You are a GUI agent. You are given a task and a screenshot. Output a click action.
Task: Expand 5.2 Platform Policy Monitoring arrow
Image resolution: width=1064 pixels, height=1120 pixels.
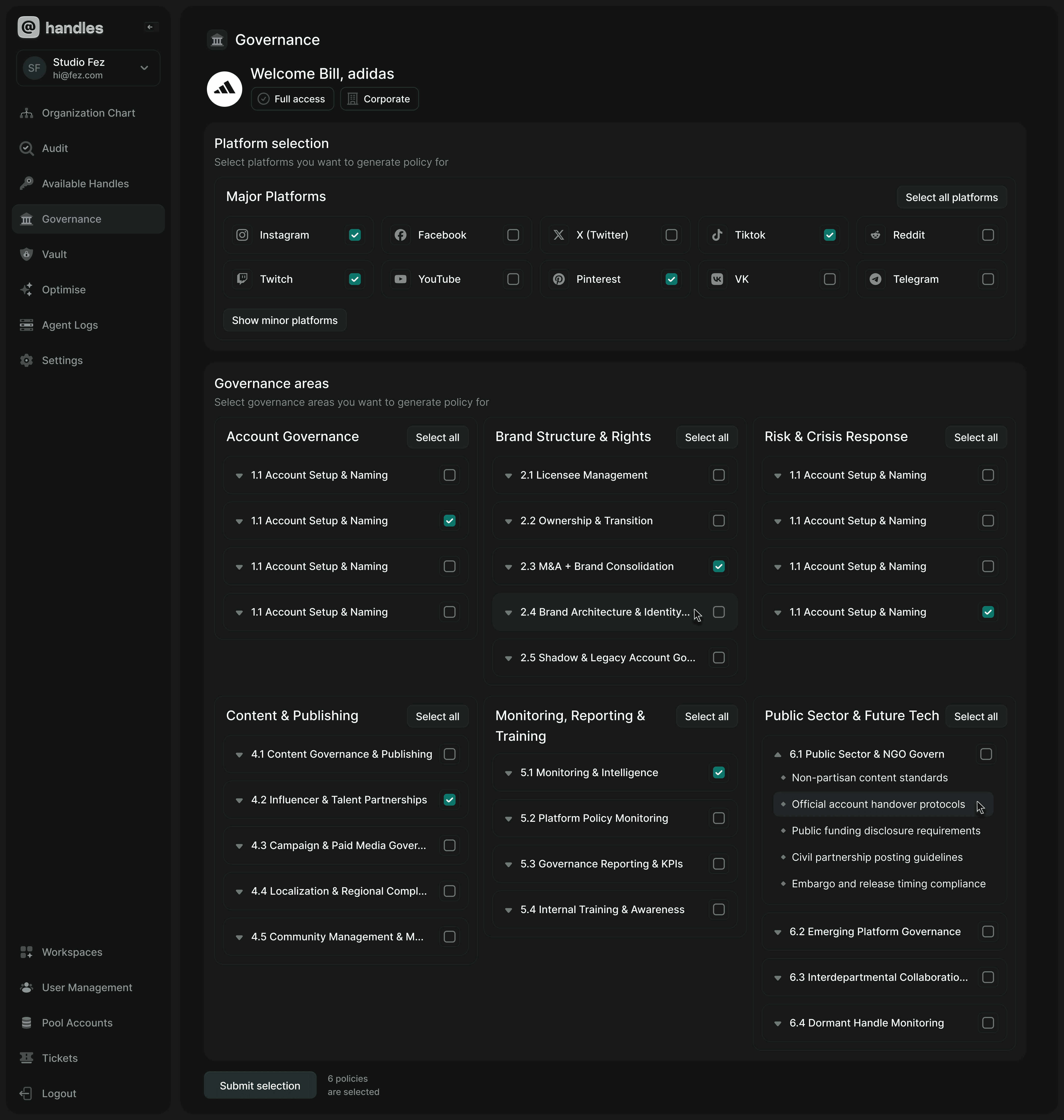(508, 819)
